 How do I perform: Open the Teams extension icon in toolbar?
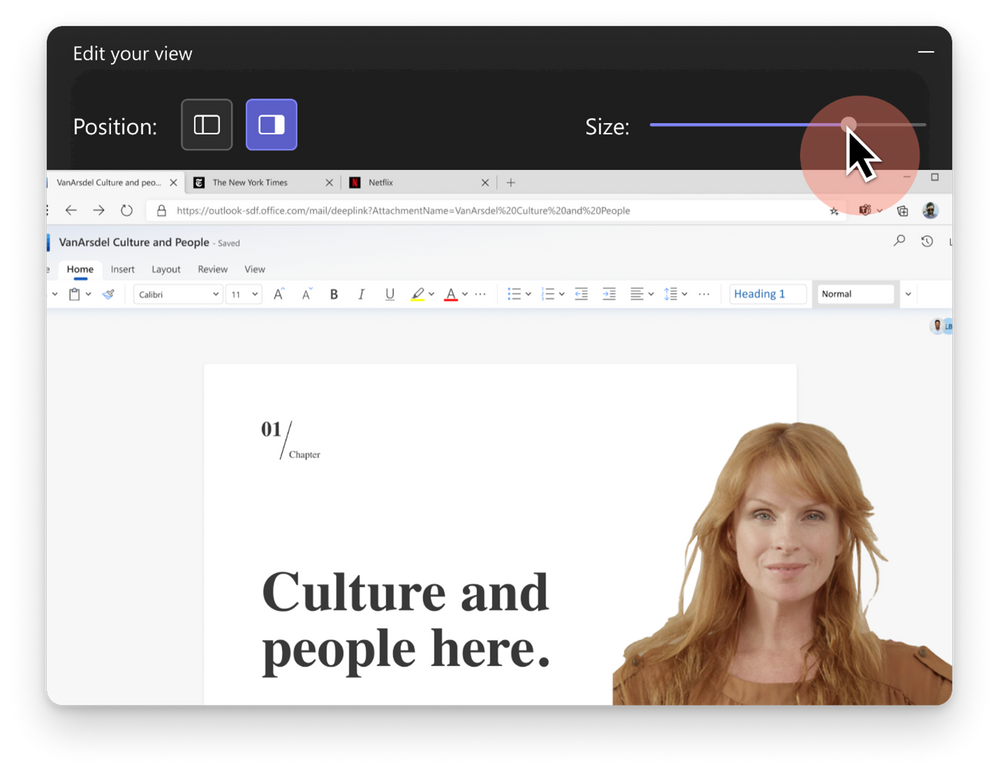click(865, 210)
